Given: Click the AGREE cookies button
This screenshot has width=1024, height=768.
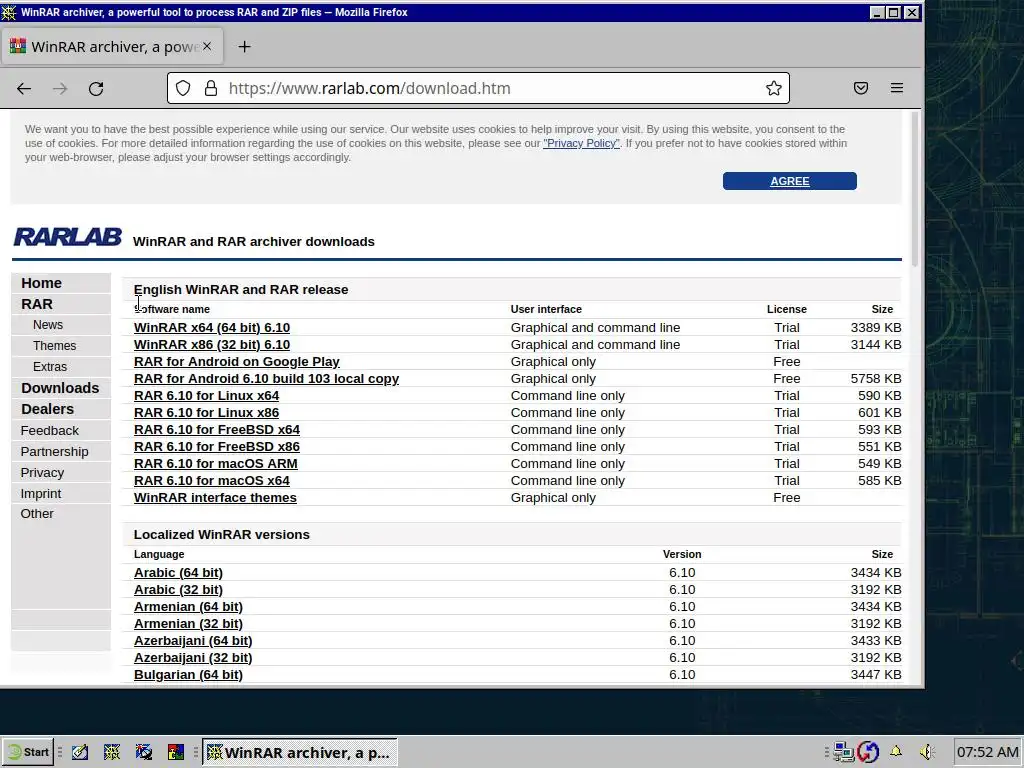Looking at the screenshot, I should point(790,181).
